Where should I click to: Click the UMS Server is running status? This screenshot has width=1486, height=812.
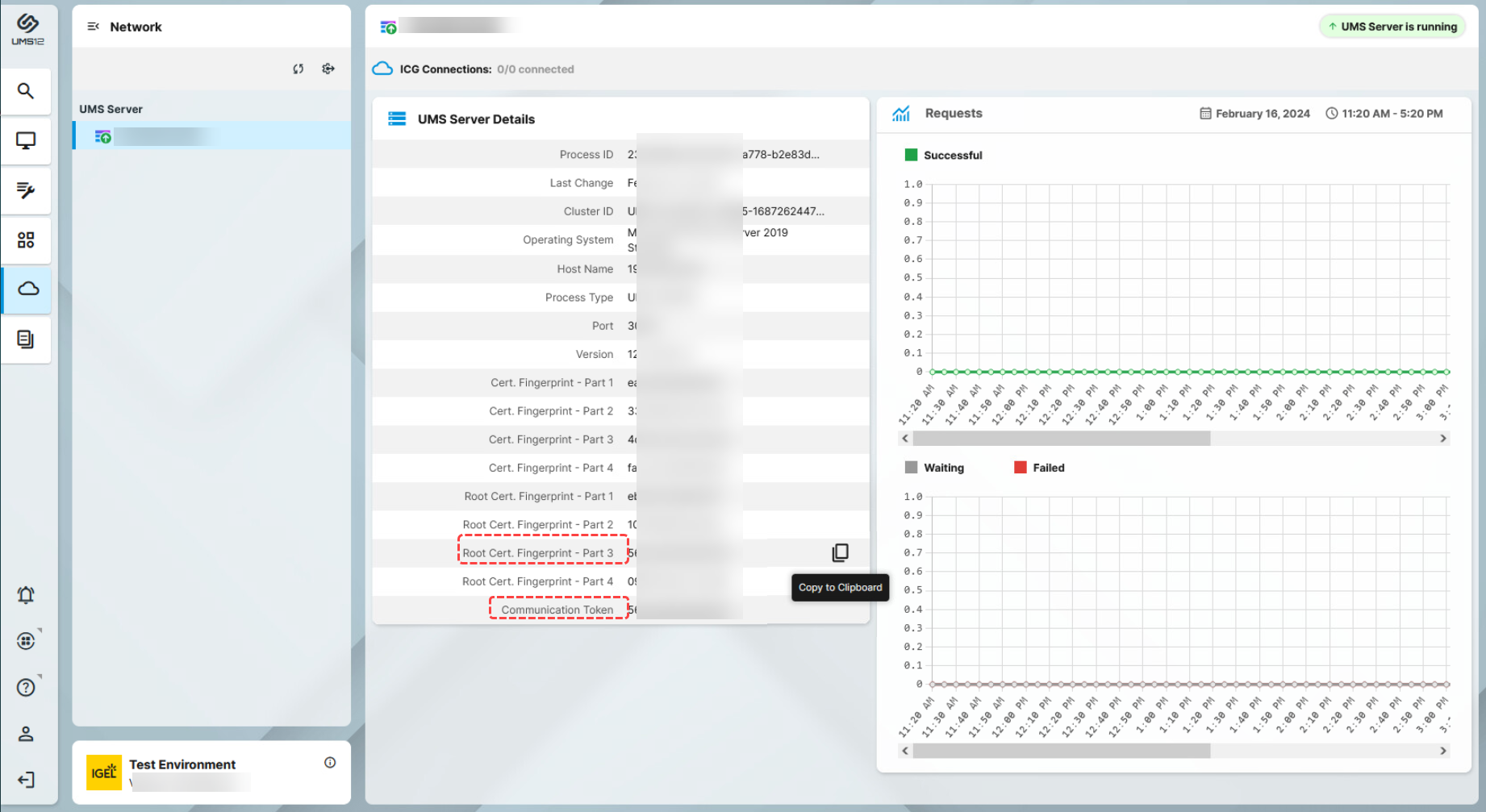coord(1392,26)
